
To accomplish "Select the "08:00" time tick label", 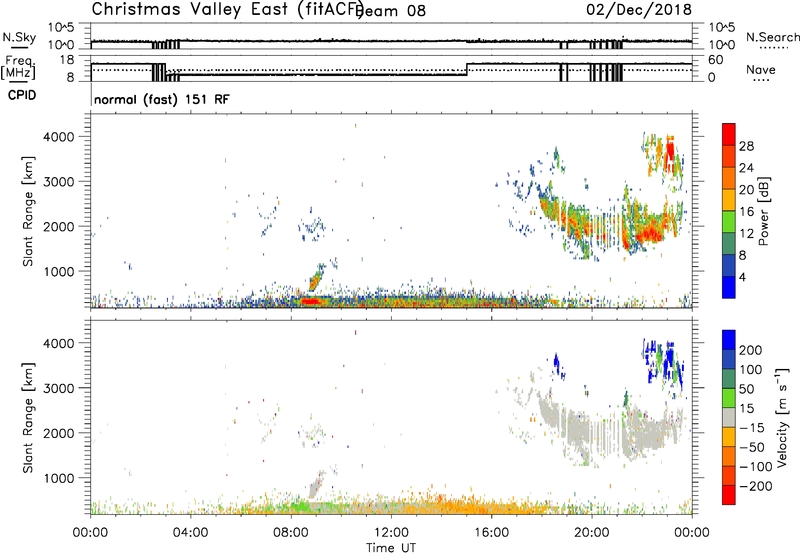I will tap(291, 533).
